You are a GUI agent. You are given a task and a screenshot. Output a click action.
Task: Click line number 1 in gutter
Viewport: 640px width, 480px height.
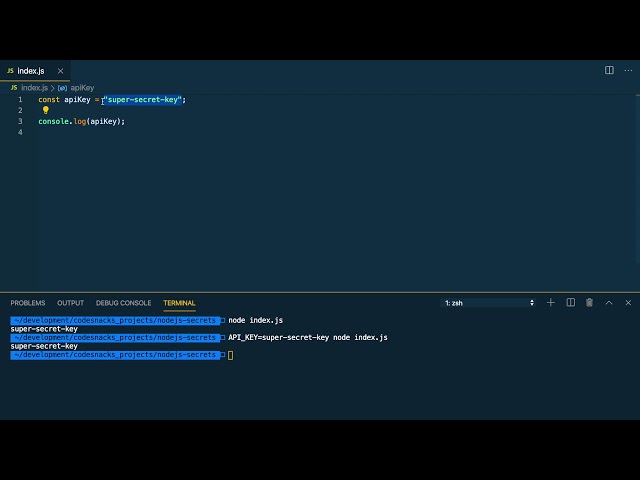tap(20, 100)
